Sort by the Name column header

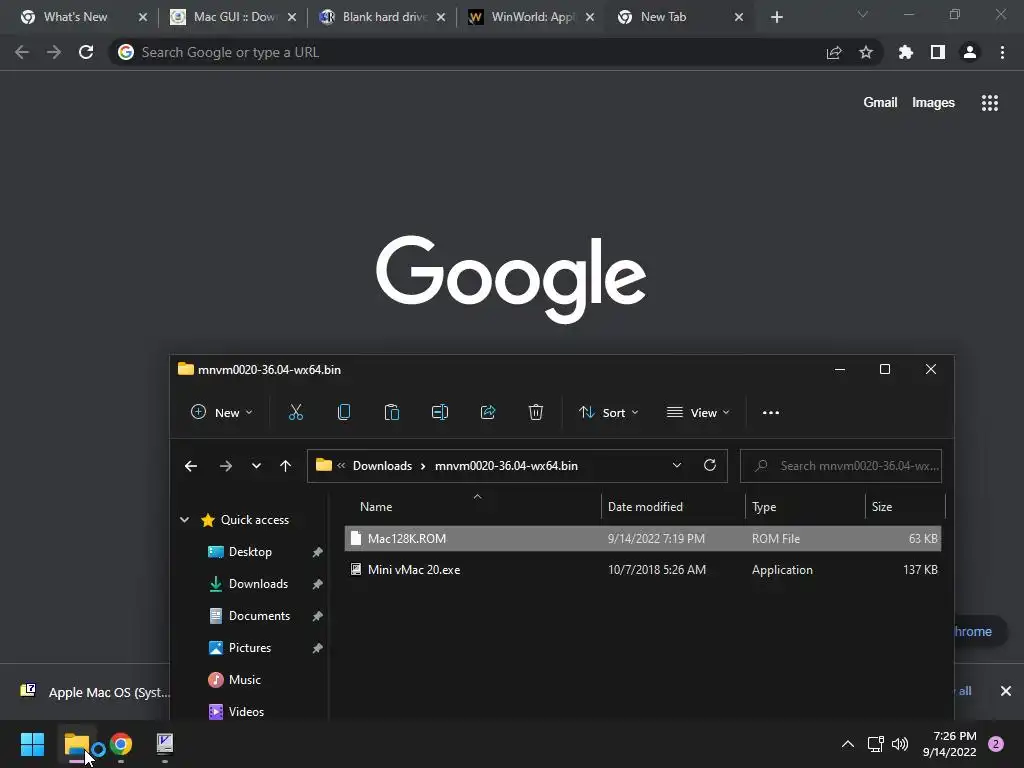pos(376,507)
